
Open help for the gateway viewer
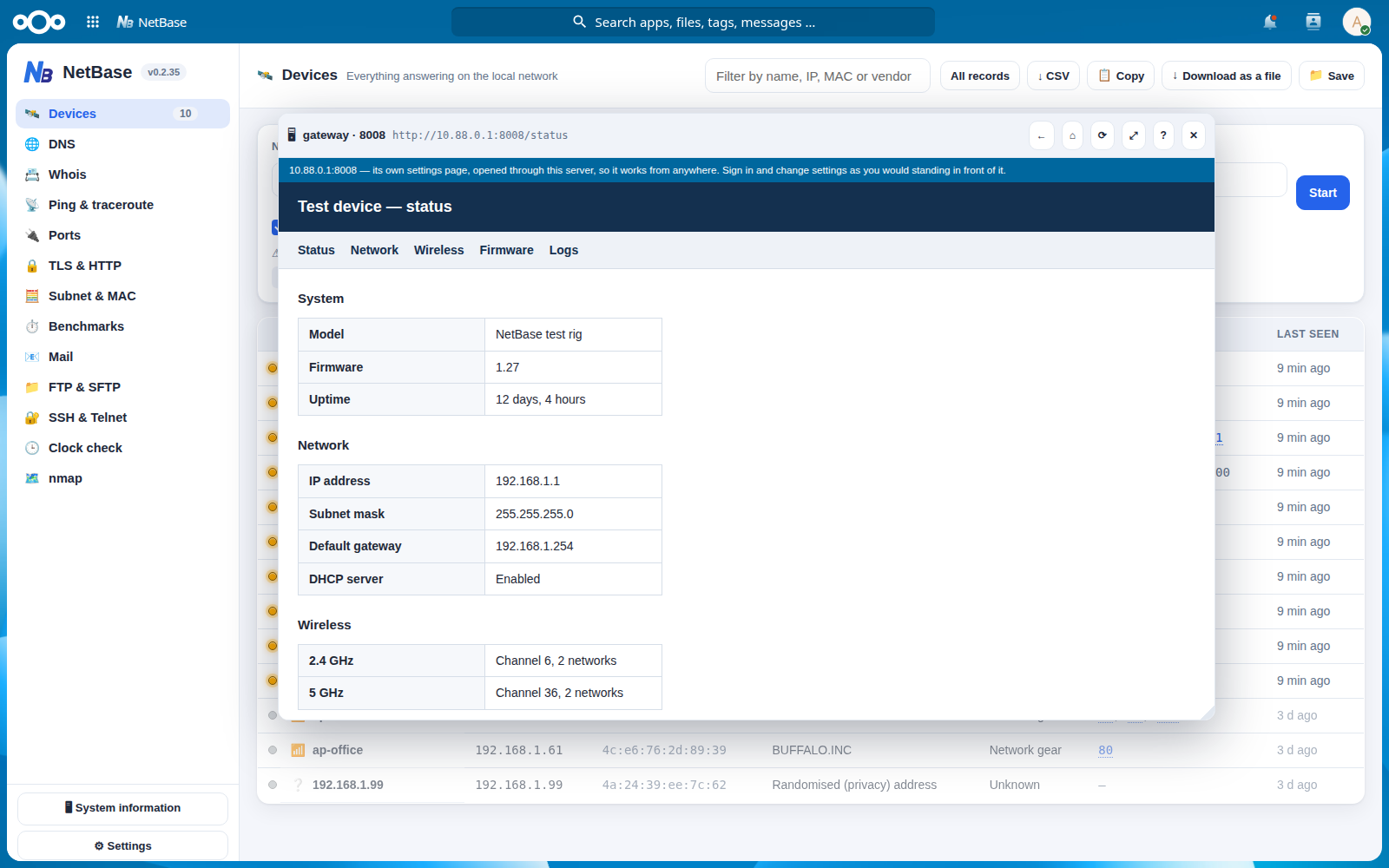coord(1163,135)
